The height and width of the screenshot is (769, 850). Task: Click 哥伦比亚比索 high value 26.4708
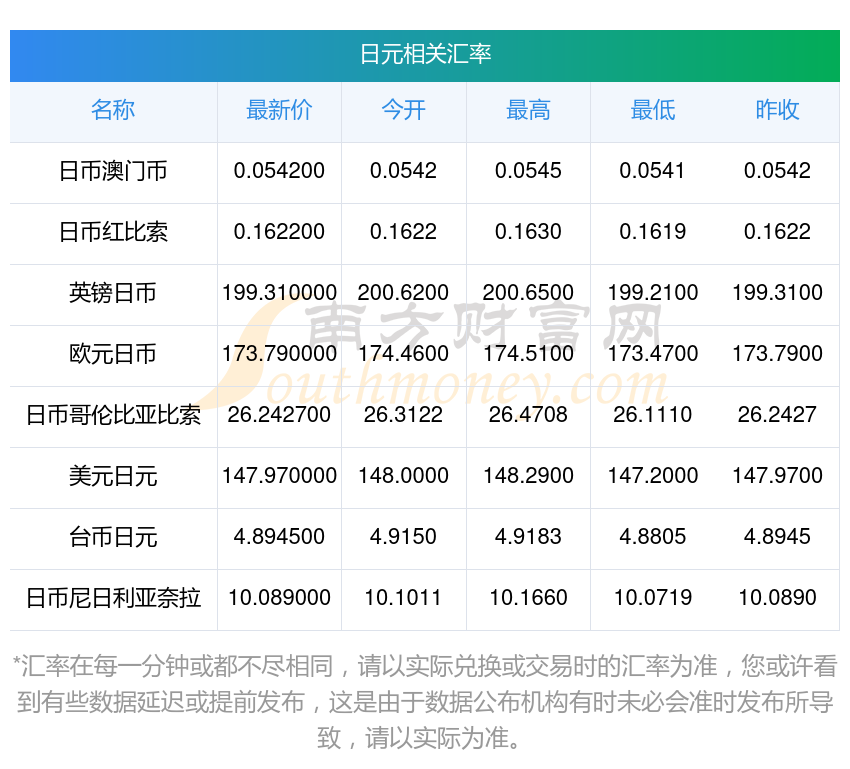(528, 415)
